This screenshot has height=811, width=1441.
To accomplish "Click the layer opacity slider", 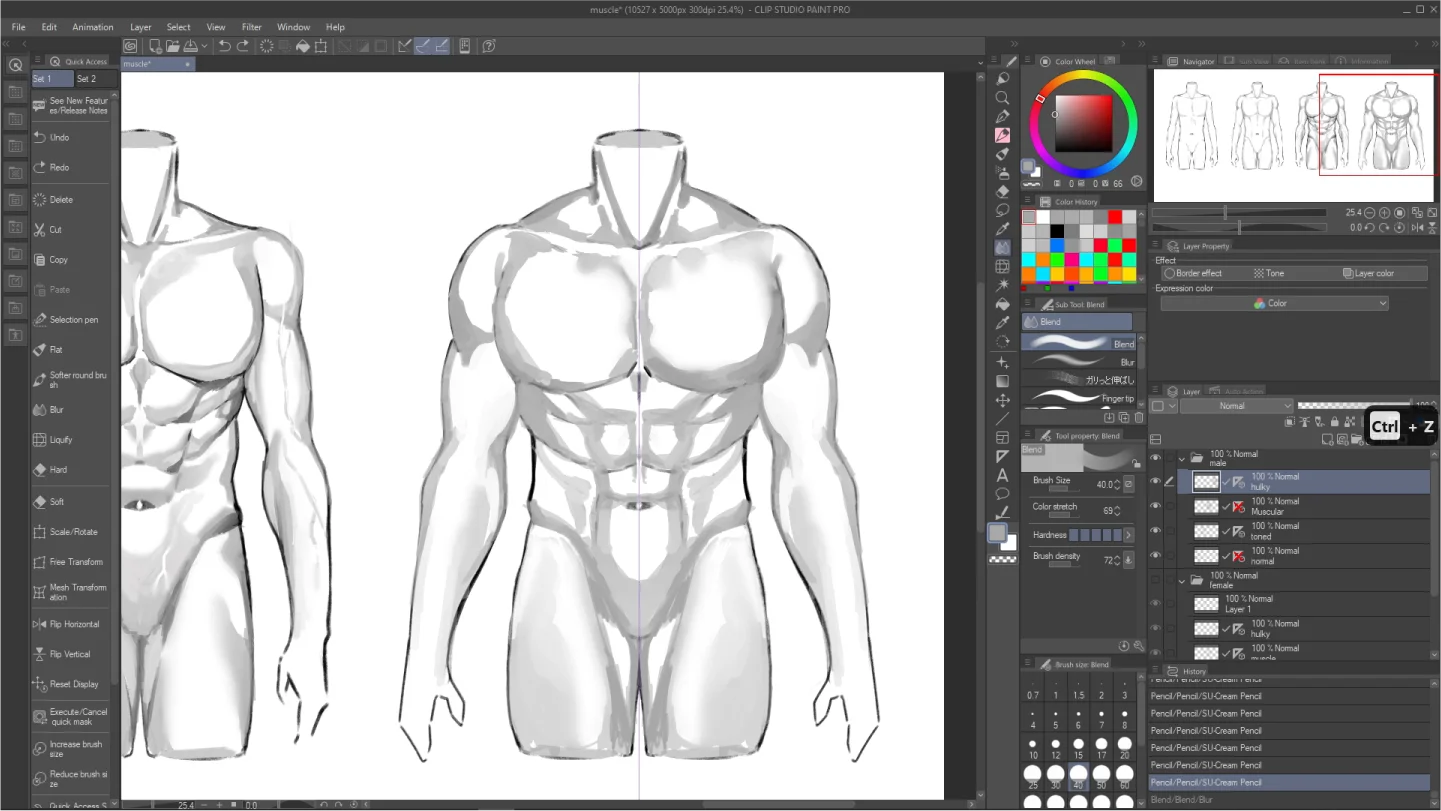I will (x=1356, y=406).
